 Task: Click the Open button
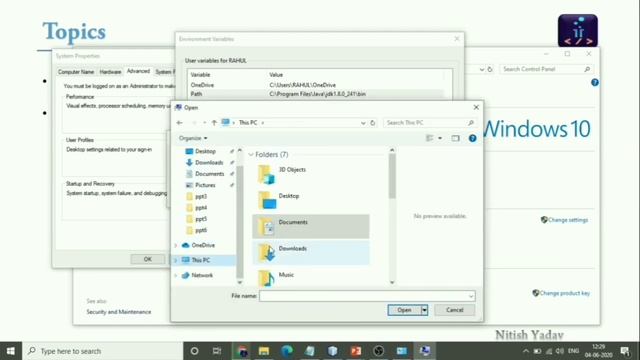pyautogui.click(x=404, y=310)
